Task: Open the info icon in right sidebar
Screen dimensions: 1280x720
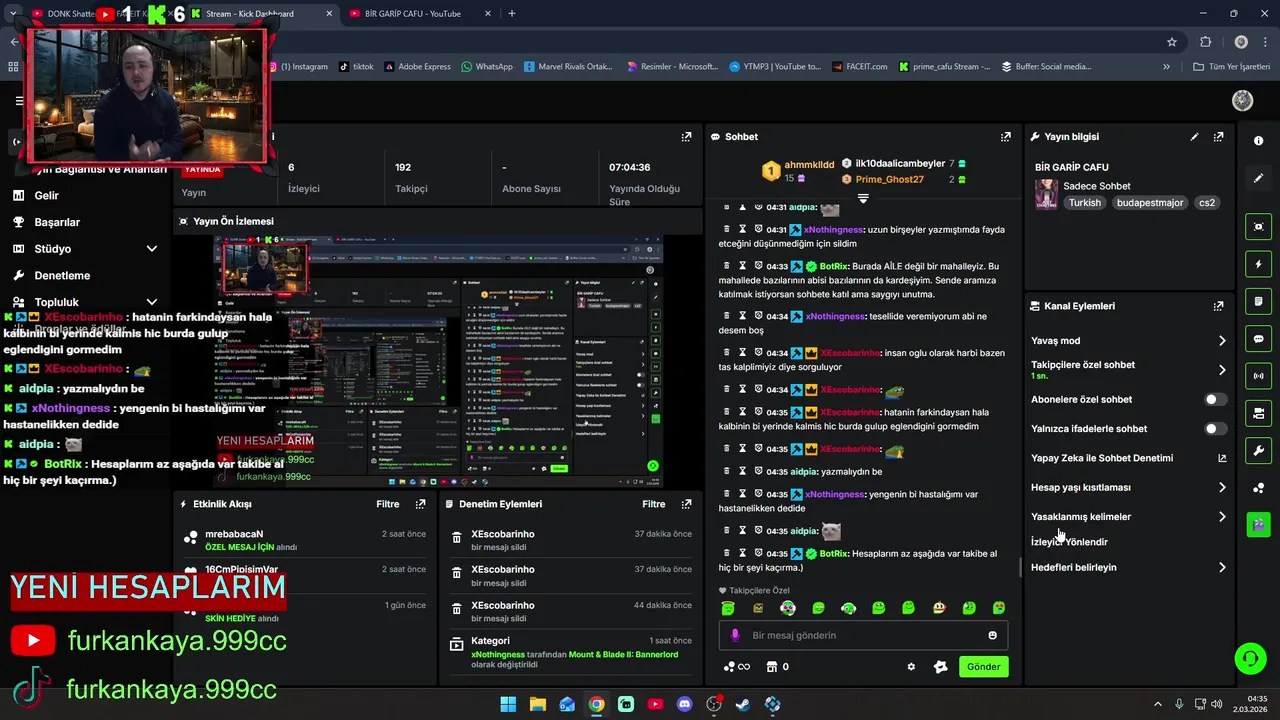Action: (1258, 141)
